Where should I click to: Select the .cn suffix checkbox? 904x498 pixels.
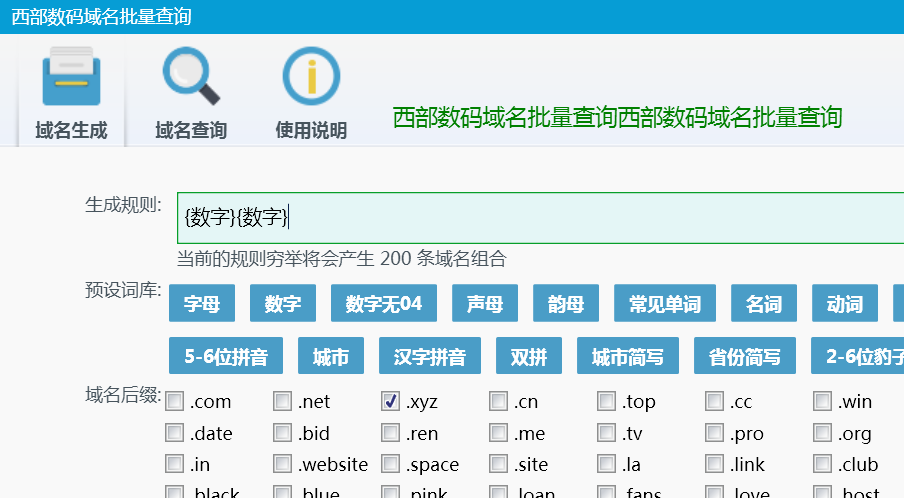click(x=499, y=402)
